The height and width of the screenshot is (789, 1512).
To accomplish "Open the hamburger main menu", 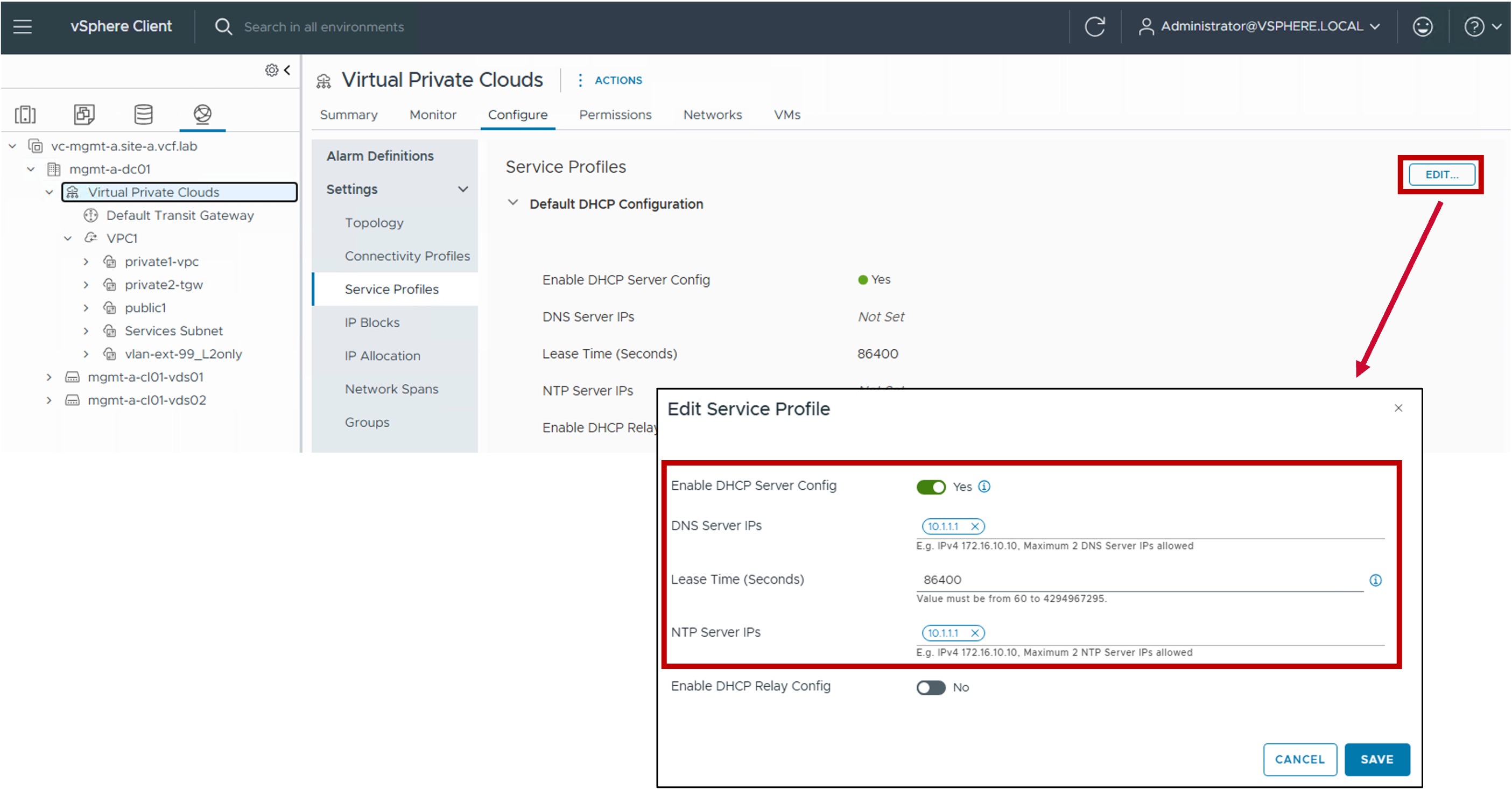I will pos(22,26).
